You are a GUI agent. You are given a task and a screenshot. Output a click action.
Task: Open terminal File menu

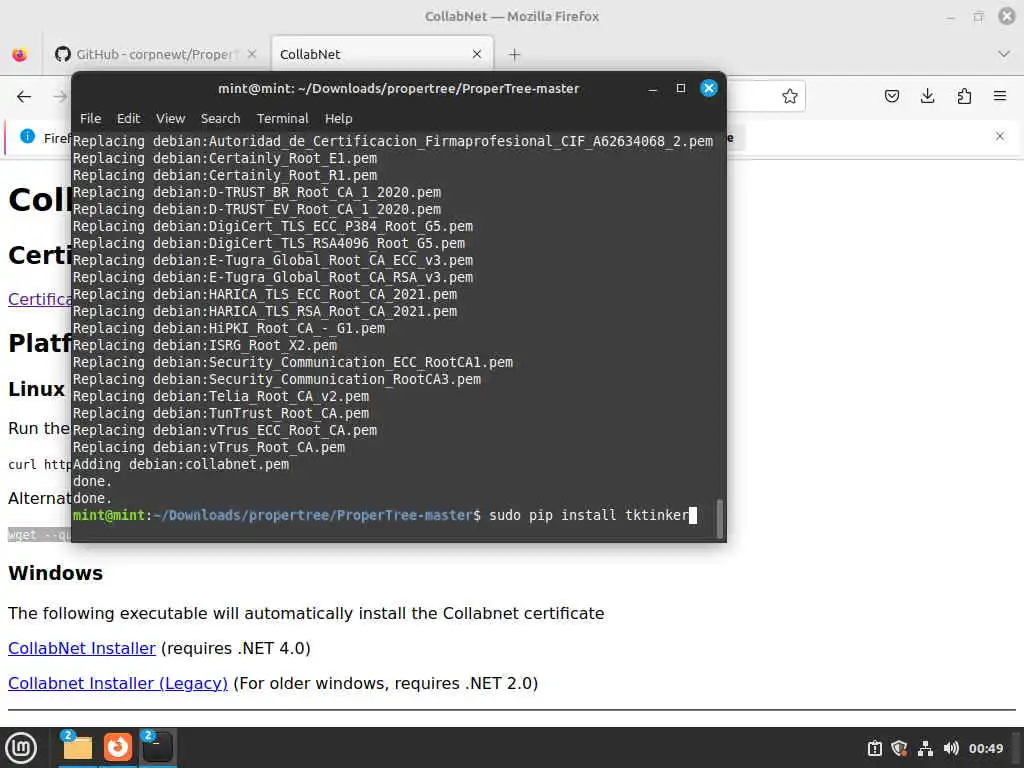click(x=90, y=118)
